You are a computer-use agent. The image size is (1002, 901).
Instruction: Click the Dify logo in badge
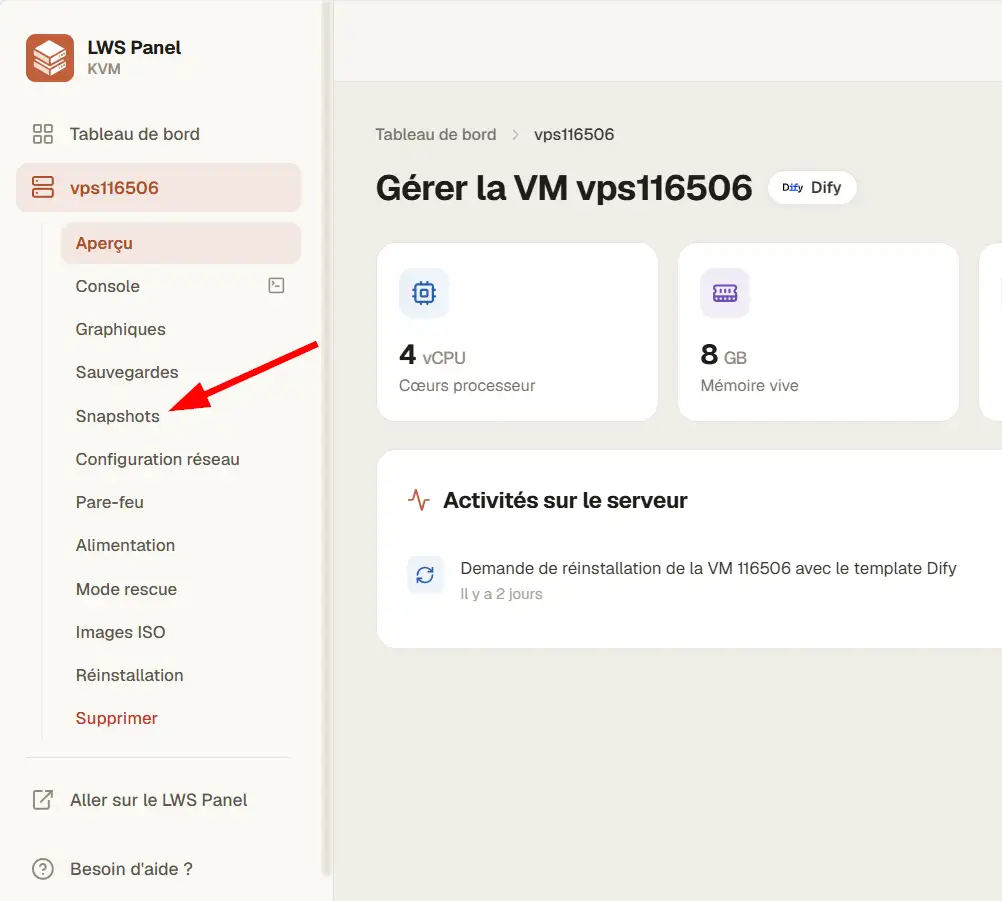click(x=792, y=187)
